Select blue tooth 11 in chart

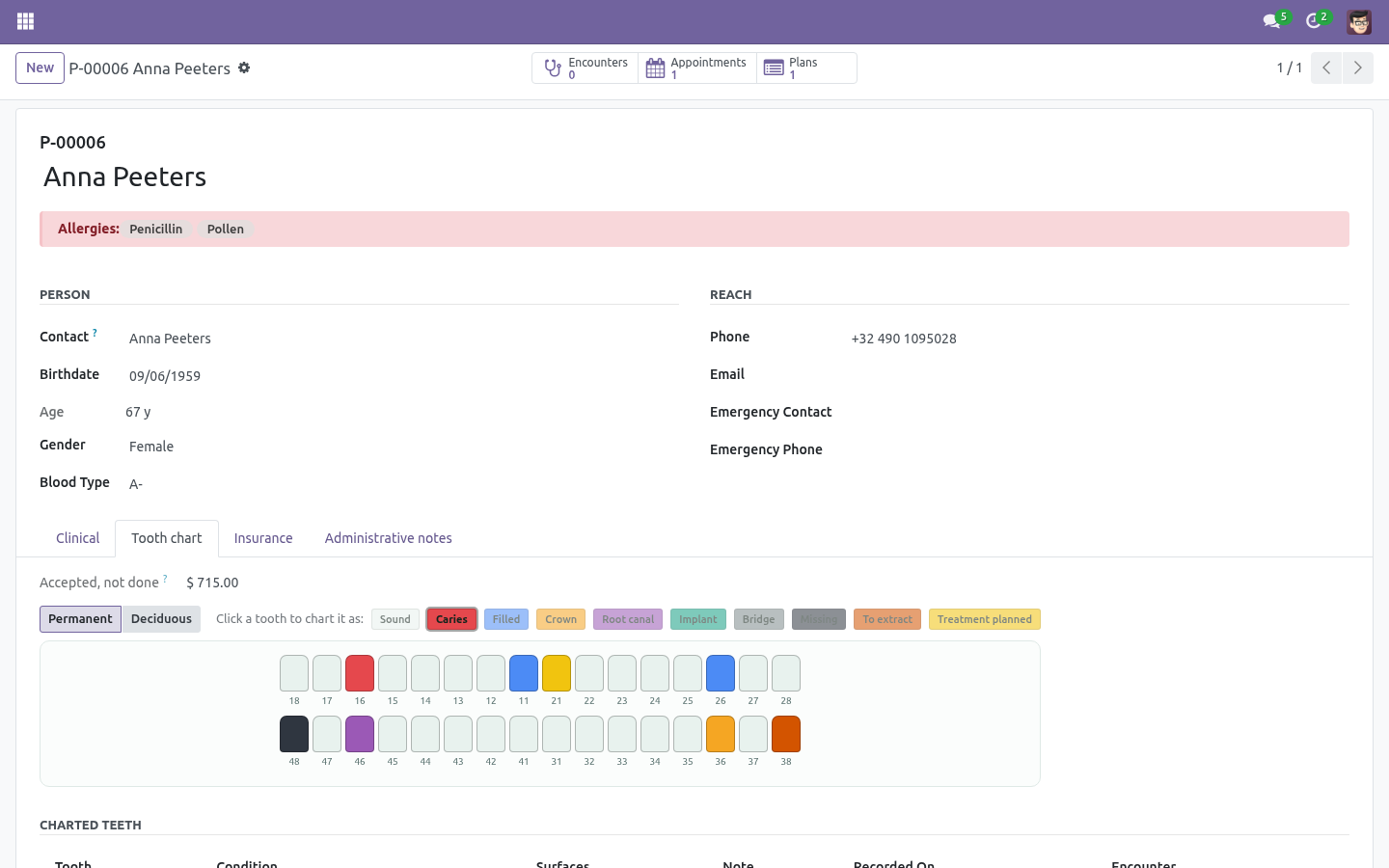524,673
